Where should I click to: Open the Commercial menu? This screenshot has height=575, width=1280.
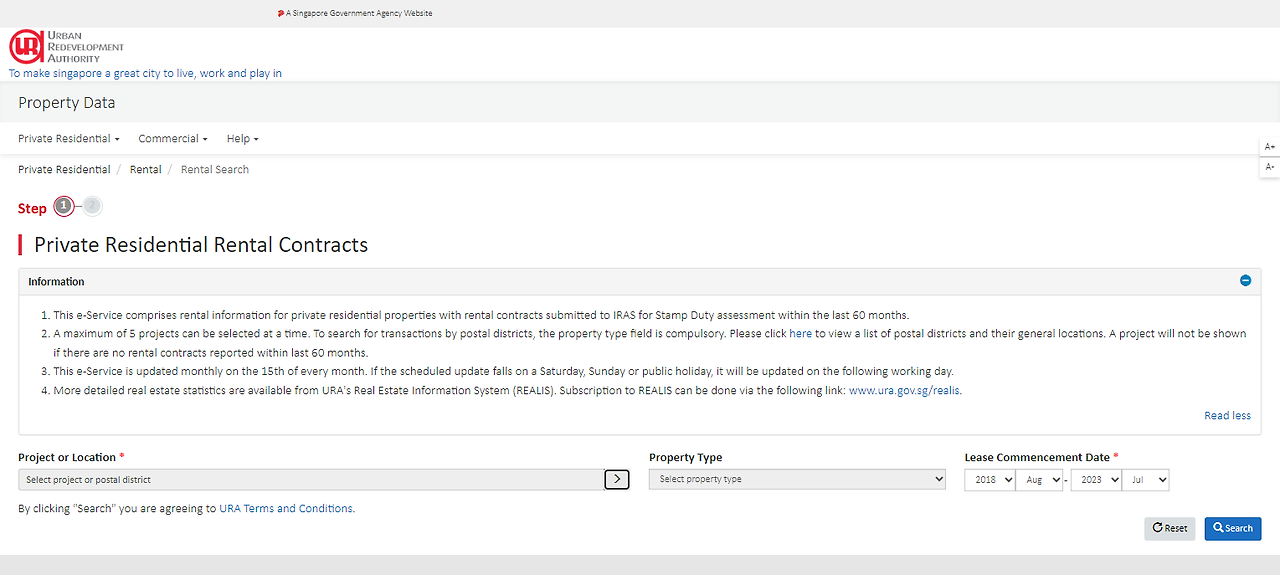pyautogui.click(x=173, y=138)
